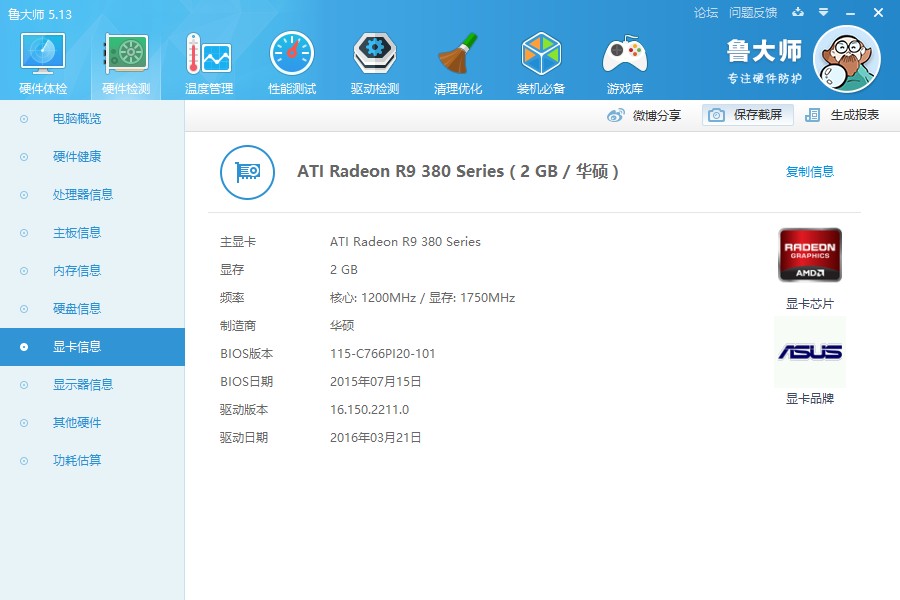The width and height of the screenshot is (900, 600).
Task: Click 生成报表 generate report button
Action: click(843, 115)
